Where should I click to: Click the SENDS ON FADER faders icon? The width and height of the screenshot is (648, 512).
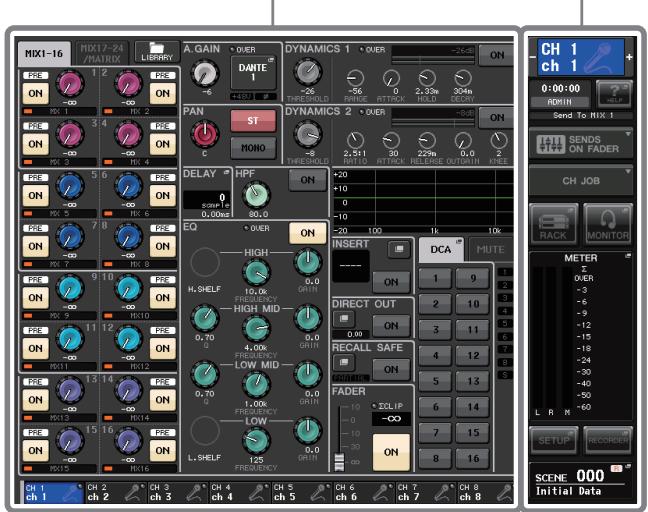[x=551, y=144]
